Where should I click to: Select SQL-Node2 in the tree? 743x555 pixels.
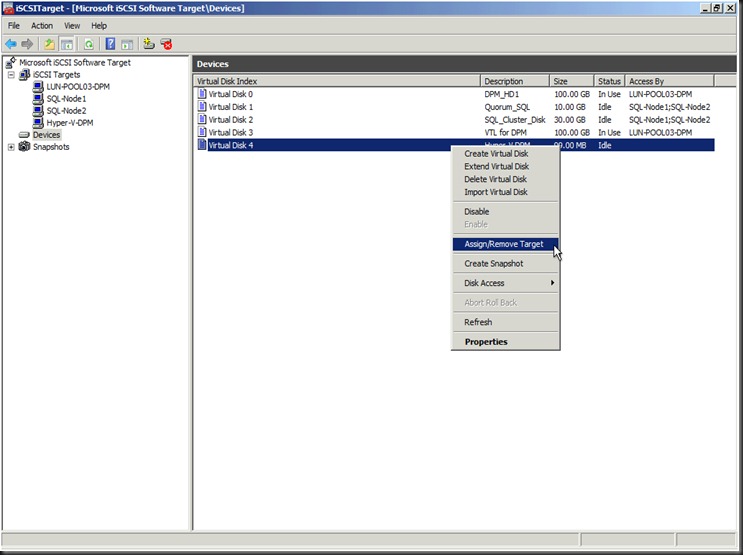tap(66, 111)
